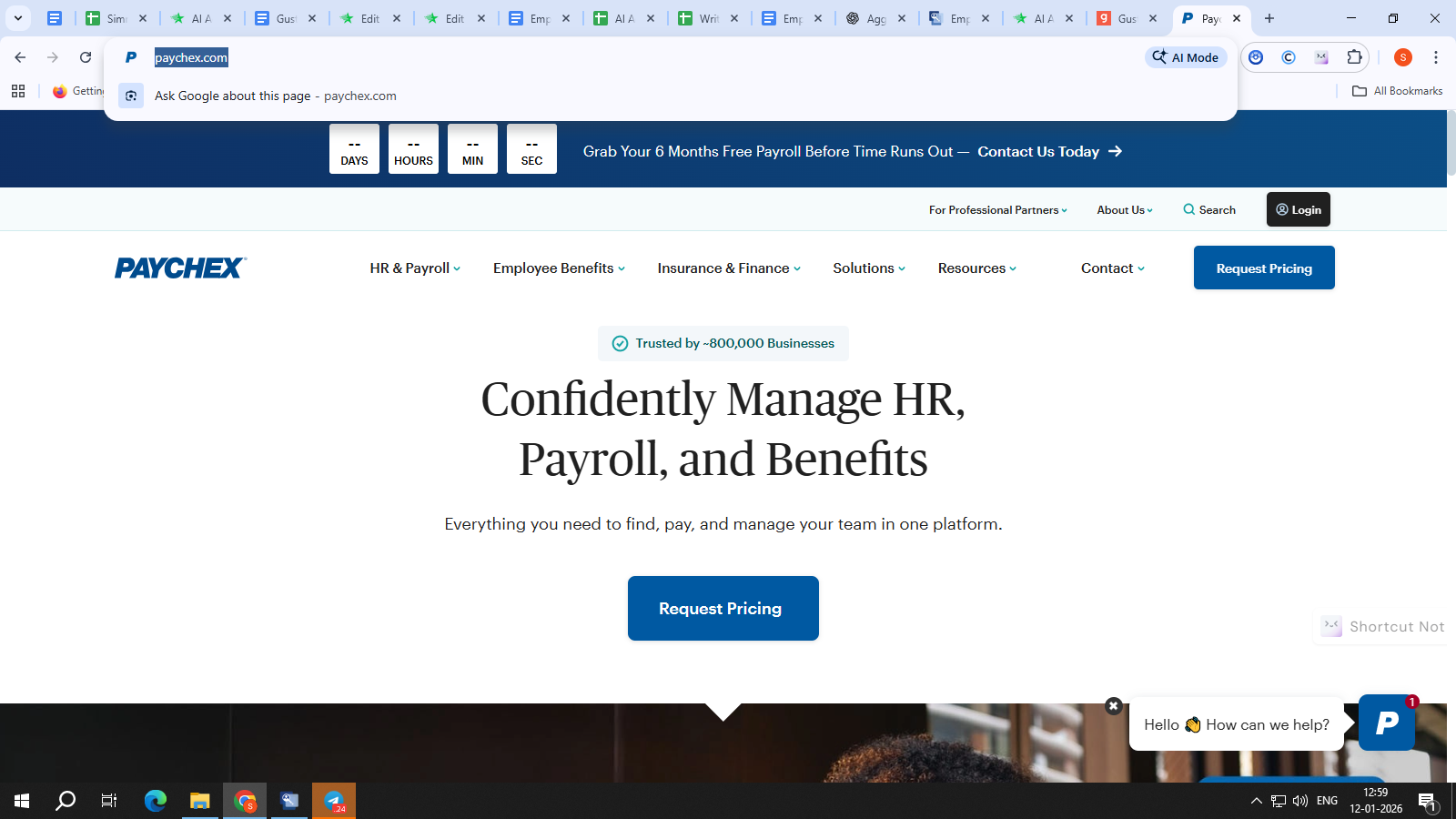
Task: Click the black Login button
Action: point(1299,209)
